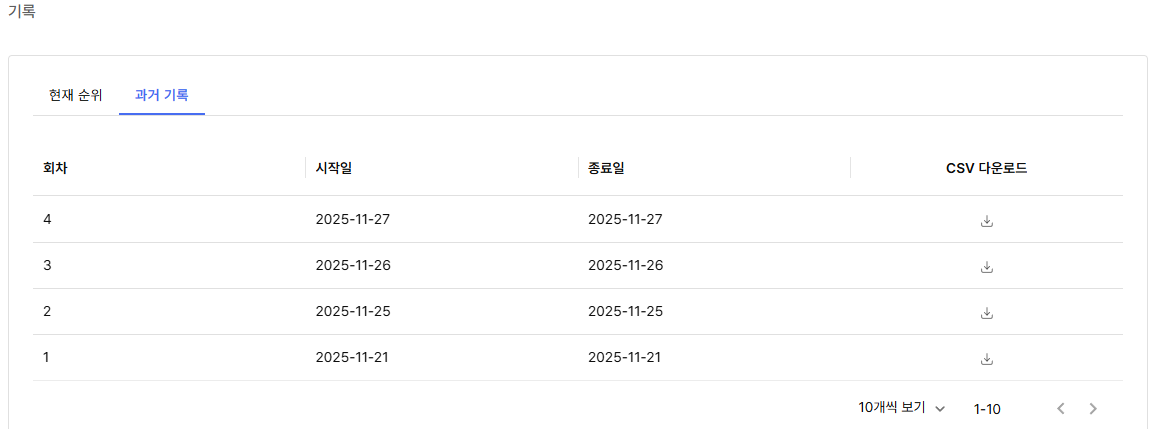Click end date 2025-11-25 in round 2
The image size is (1150, 429).
coord(625,311)
